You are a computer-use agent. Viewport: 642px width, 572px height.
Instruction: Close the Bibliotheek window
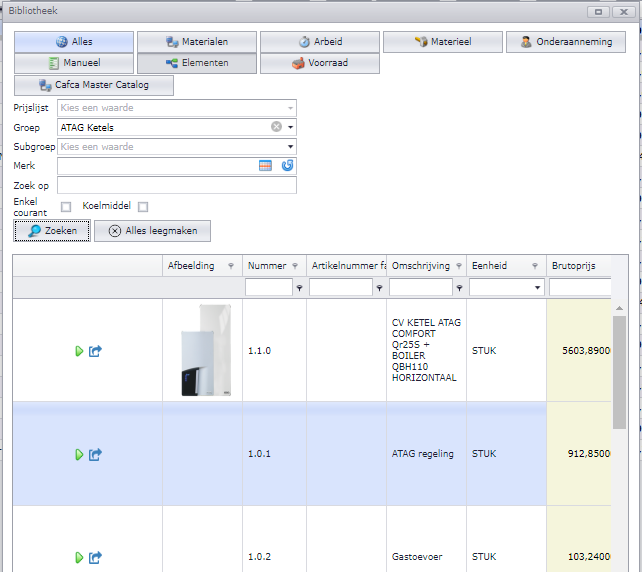(624, 12)
